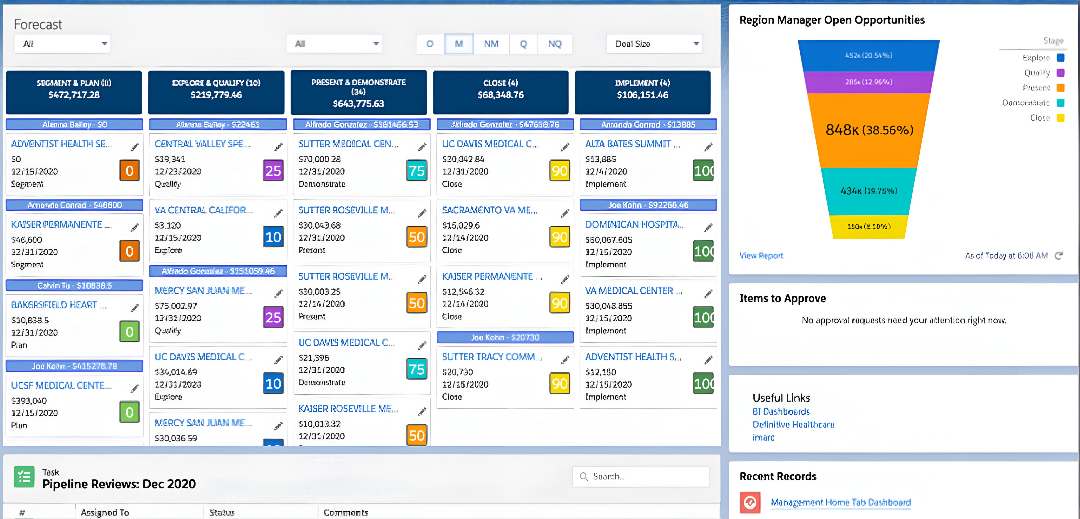
Task: Click the Pipeline Reviews task icon
Action: click(24, 477)
